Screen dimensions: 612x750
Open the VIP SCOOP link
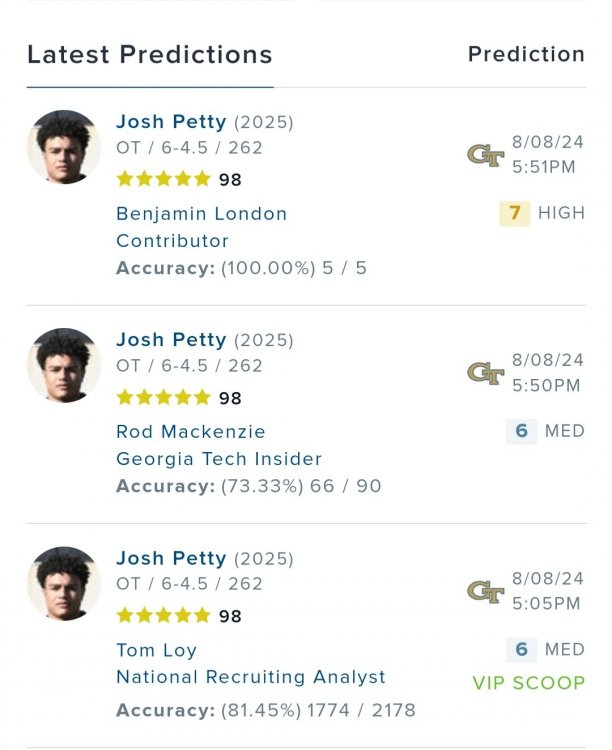(528, 684)
